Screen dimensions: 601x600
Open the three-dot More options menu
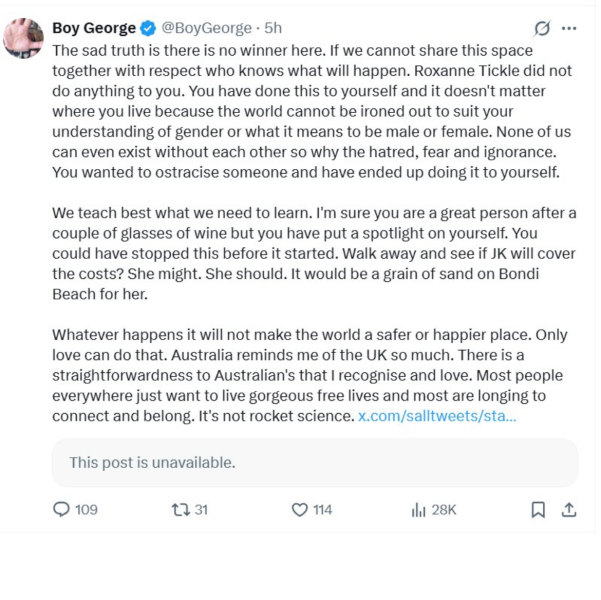569,28
